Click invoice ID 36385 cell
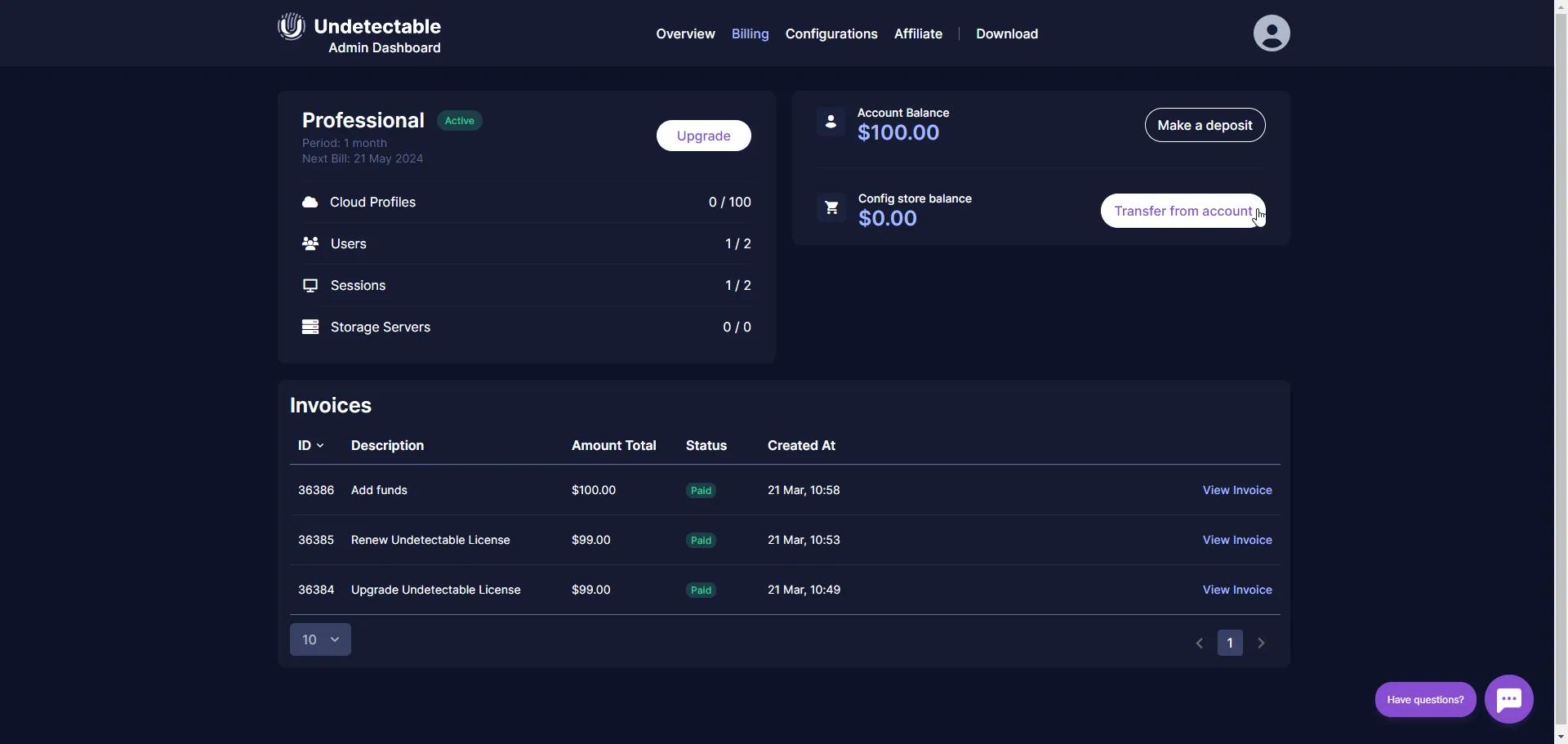1568x744 pixels. click(x=316, y=540)
